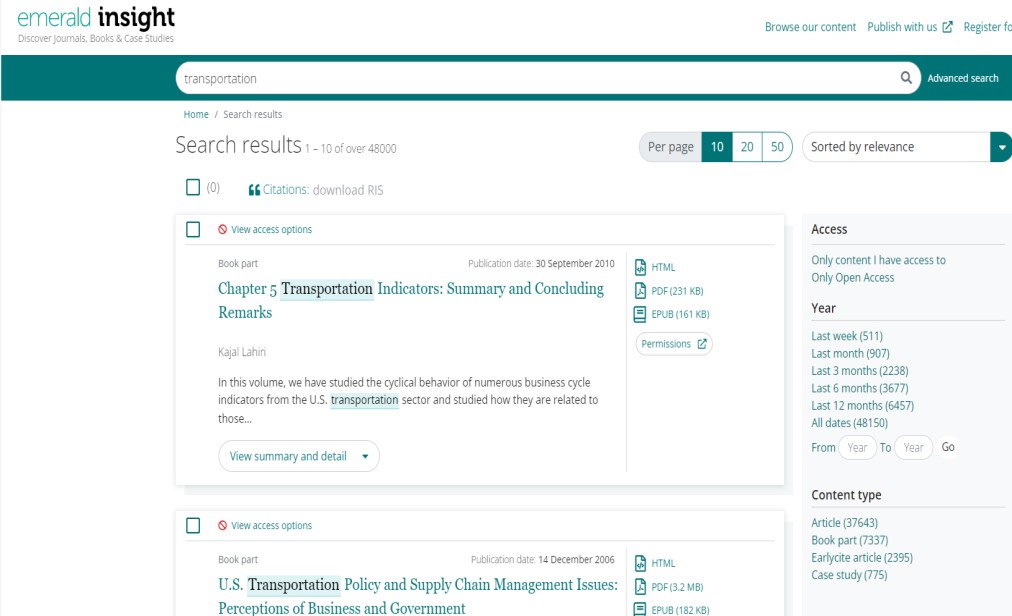Screen dimensions: 1012x616
Task: Click the search magnifier icon
Action: (906, 78)
